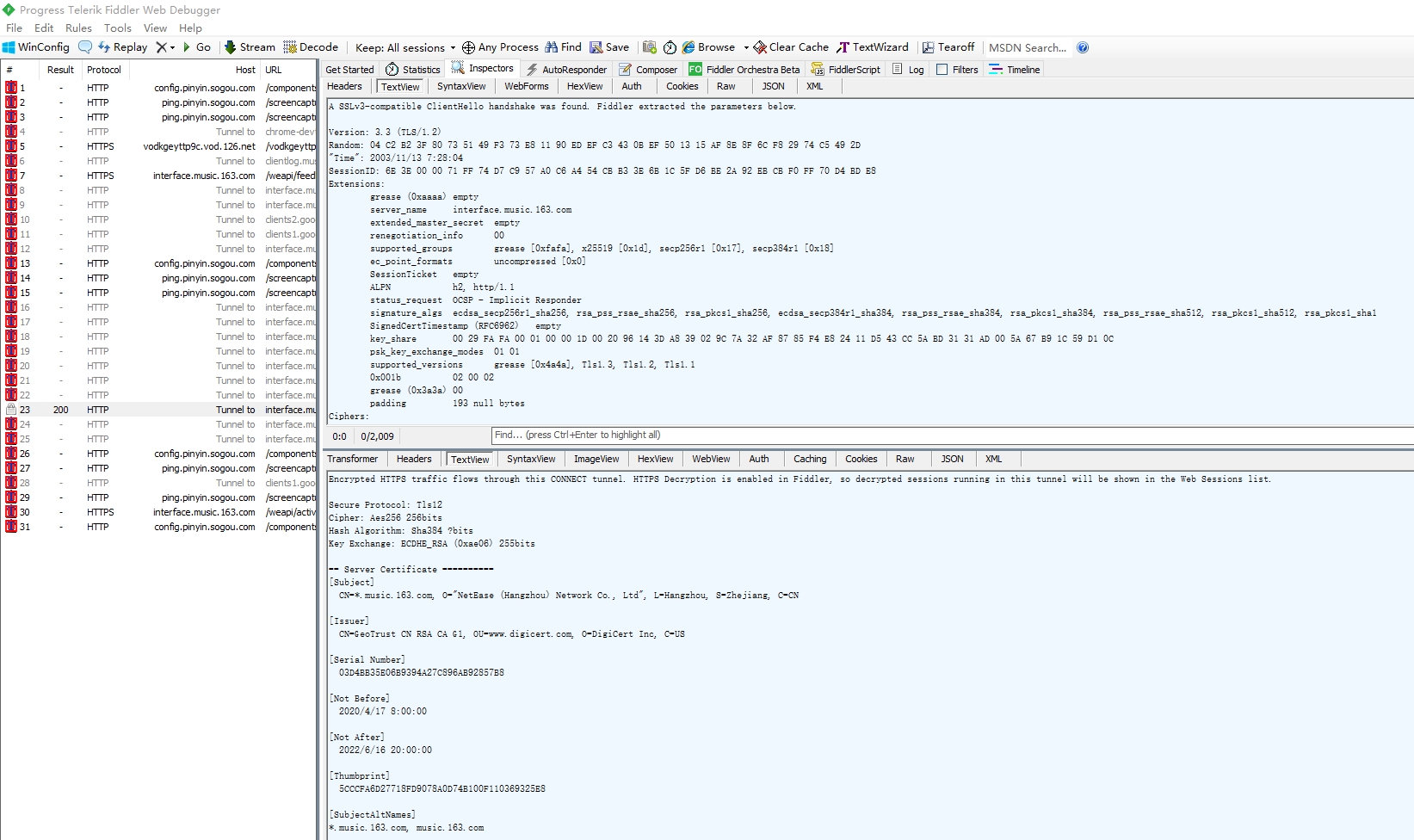Image resolution: width=1414 pixels, height=840 pixels.
Task: Sort sessions by the Protocol column header
Action: [x=104, y=70]
